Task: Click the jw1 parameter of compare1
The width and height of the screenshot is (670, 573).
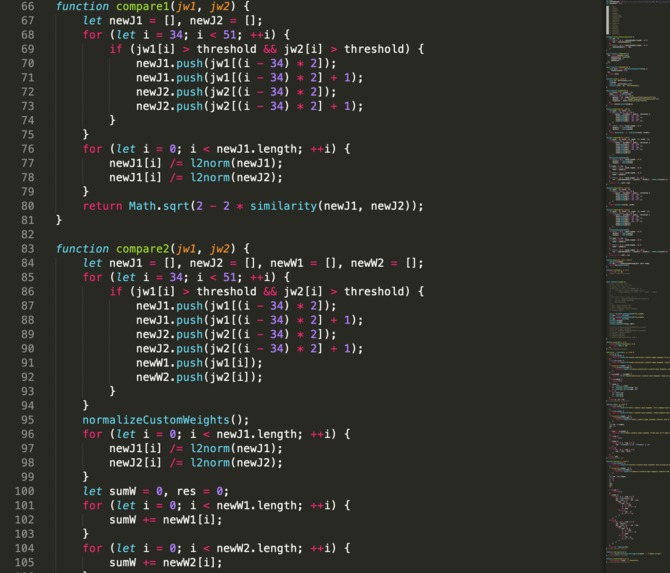Action: point(186,6)
